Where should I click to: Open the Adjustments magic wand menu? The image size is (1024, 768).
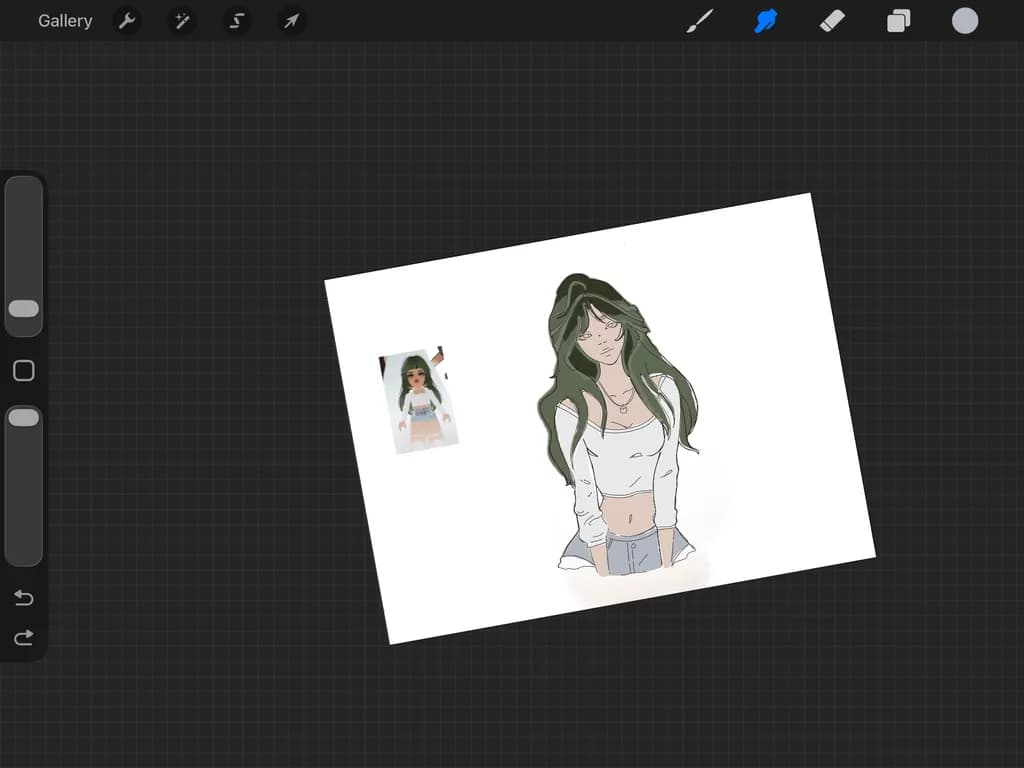(x=182, y=21)
